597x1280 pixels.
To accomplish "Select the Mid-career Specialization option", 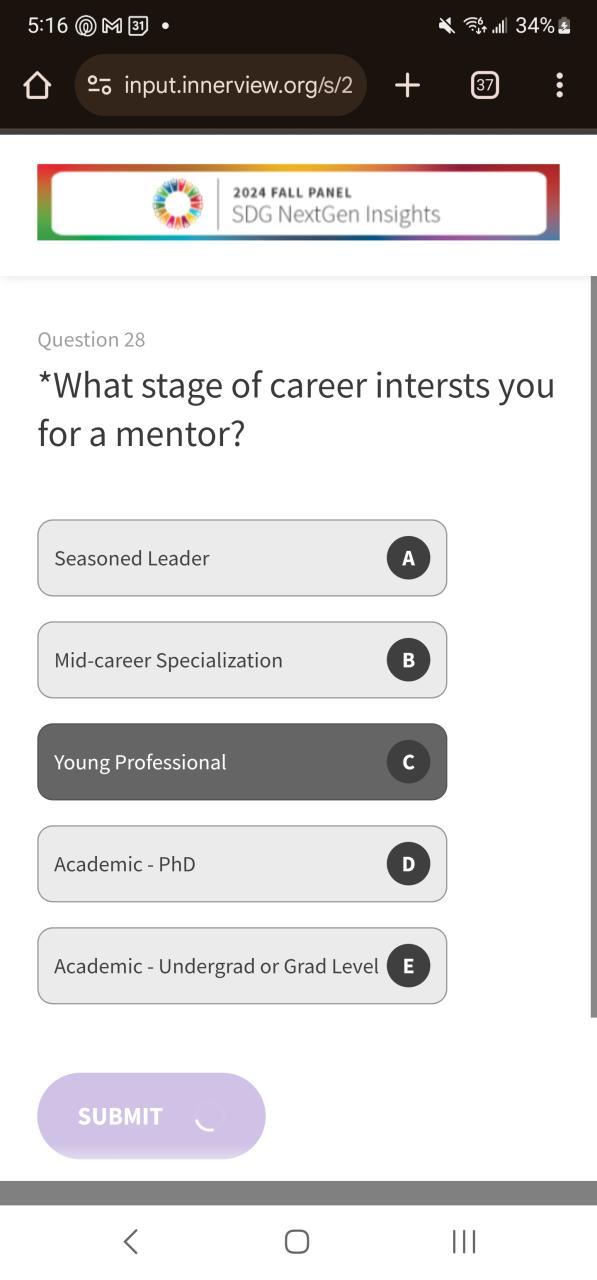I will click(242, 660).
